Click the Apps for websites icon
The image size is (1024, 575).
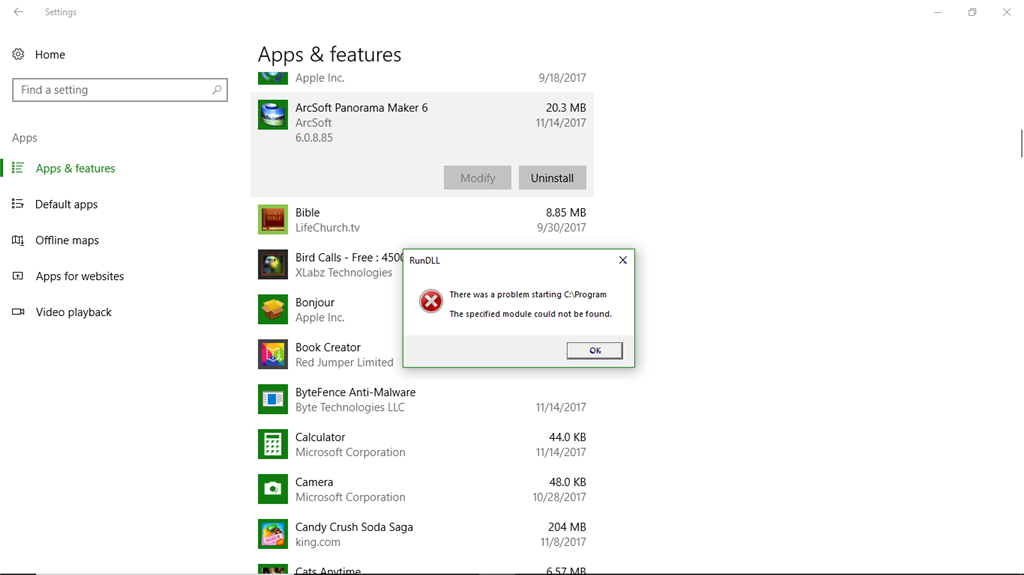tap(18, 276)
